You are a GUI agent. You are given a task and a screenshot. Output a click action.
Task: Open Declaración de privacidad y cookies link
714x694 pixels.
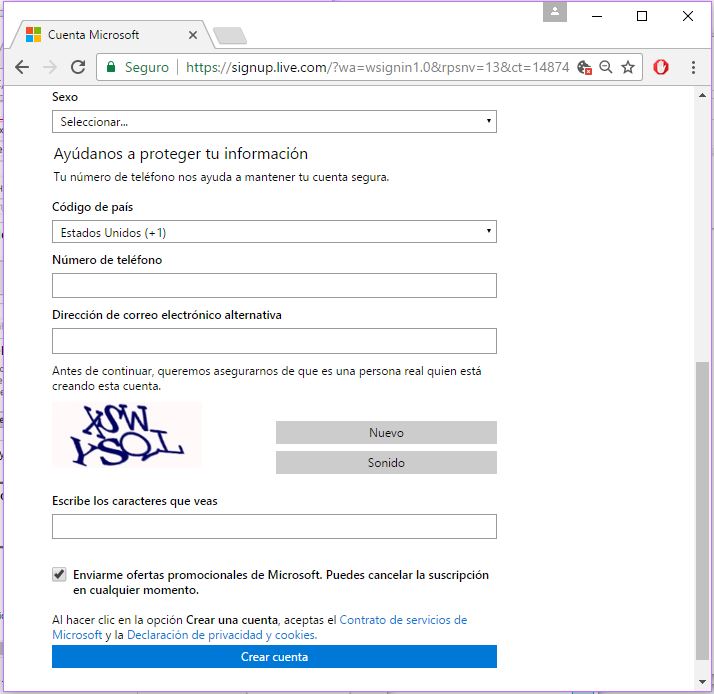[x=222, y=635]
